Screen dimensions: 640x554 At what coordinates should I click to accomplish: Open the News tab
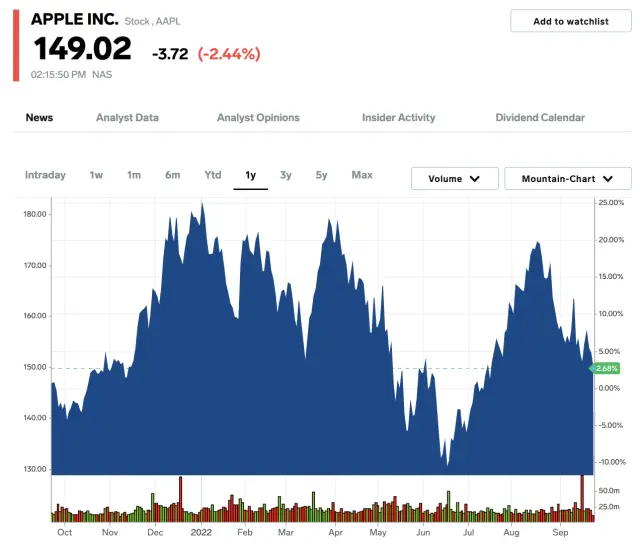tap(39, 117)
